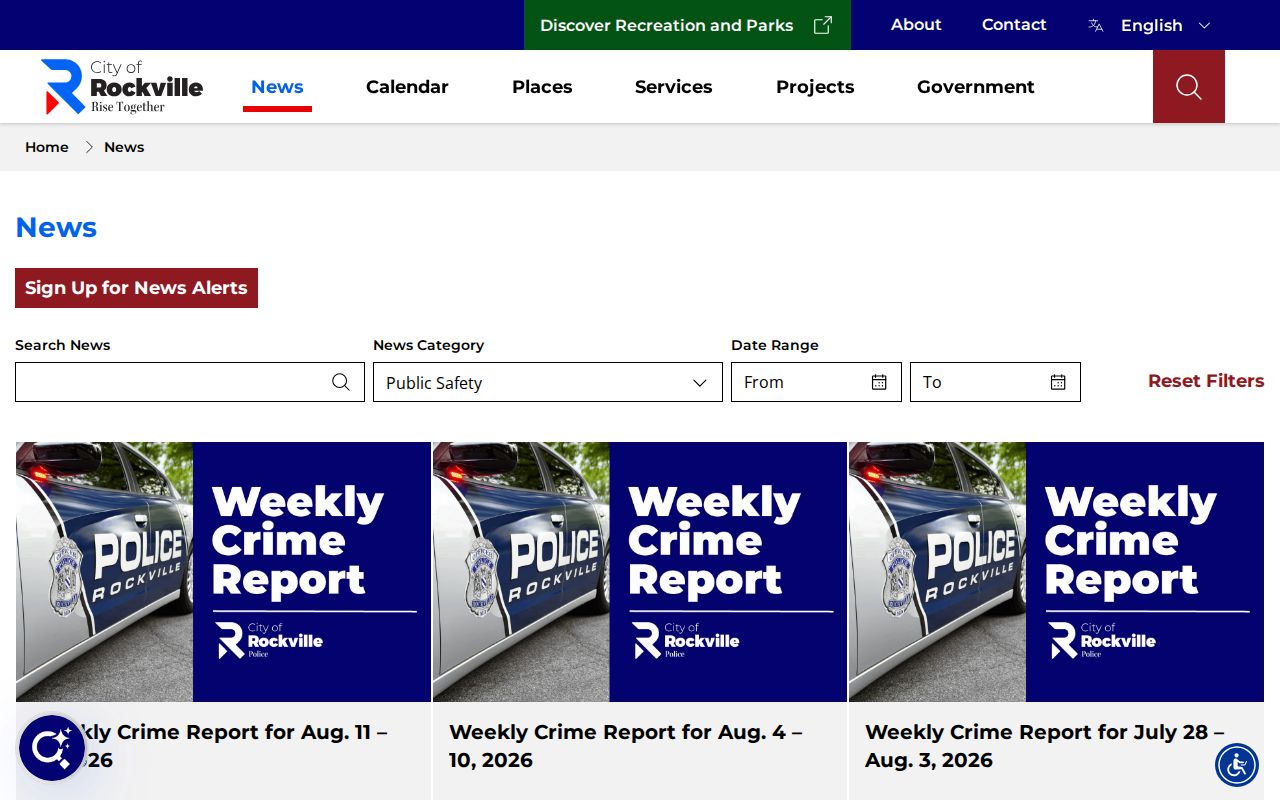
Task: Click Reset Filters
Action: click(x=1206, y=381)
